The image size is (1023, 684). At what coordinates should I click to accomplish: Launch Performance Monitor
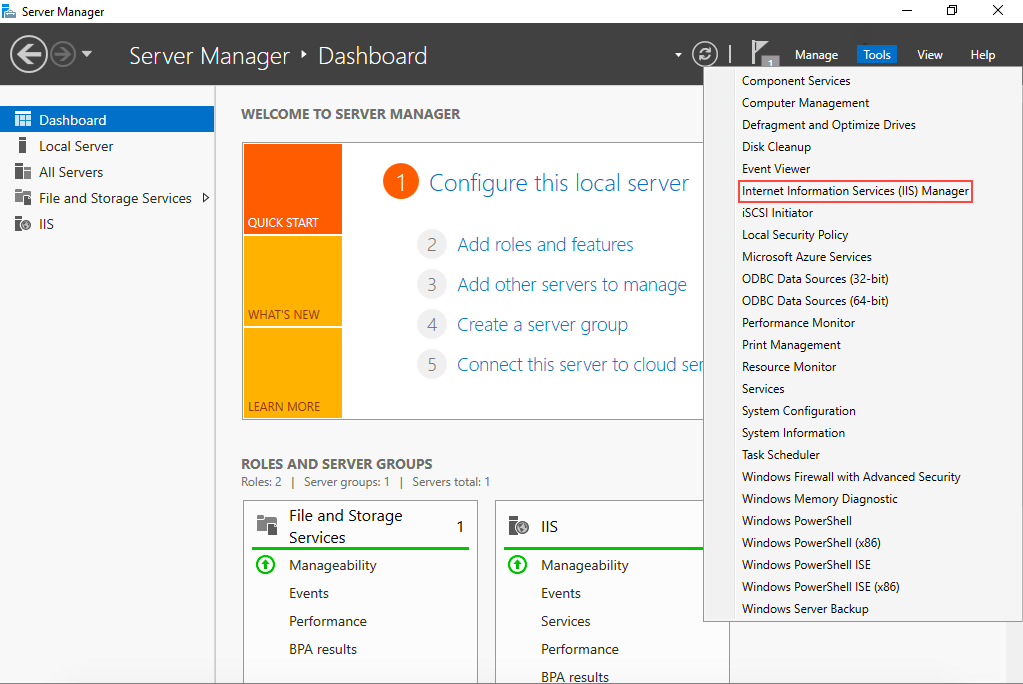[x=798, y=323]
